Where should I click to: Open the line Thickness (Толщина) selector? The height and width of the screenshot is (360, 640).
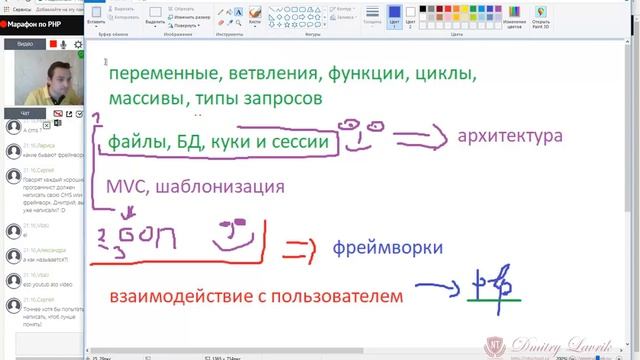[372, 16]
